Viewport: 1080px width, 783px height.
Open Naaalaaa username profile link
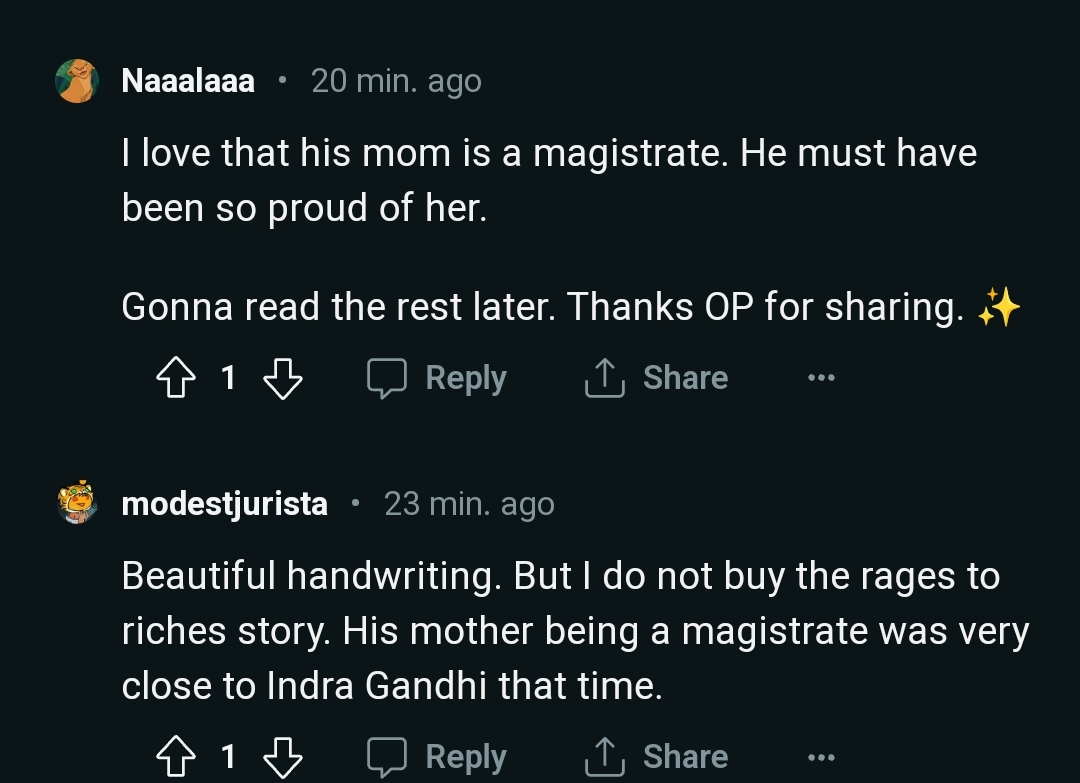pos(188,81)
